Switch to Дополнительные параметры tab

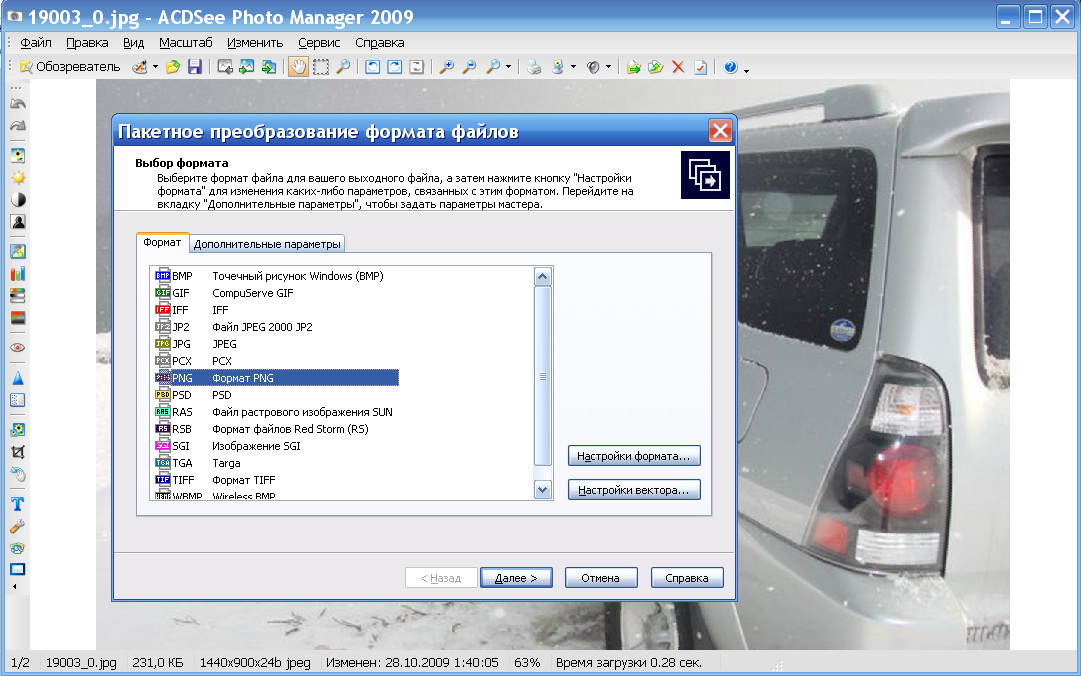click(267, 244)
